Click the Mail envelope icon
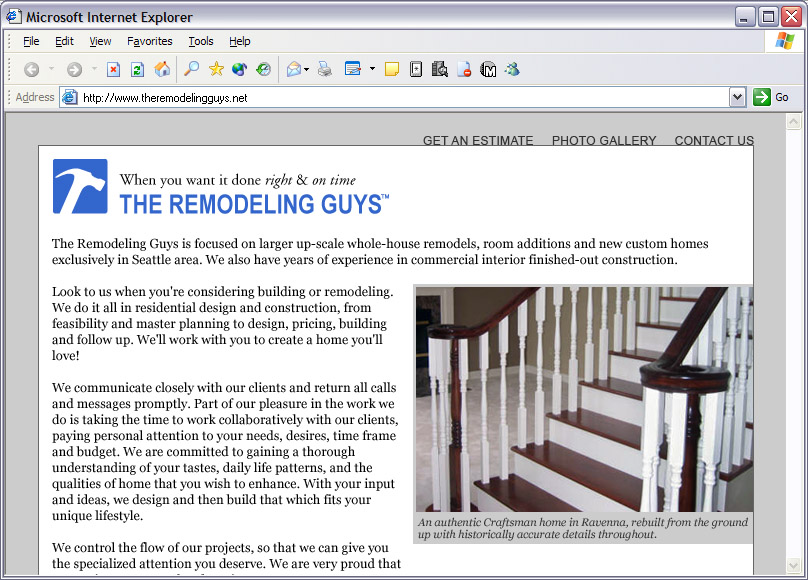This screenshot has height=580, width=808. [x=293, y=70]
